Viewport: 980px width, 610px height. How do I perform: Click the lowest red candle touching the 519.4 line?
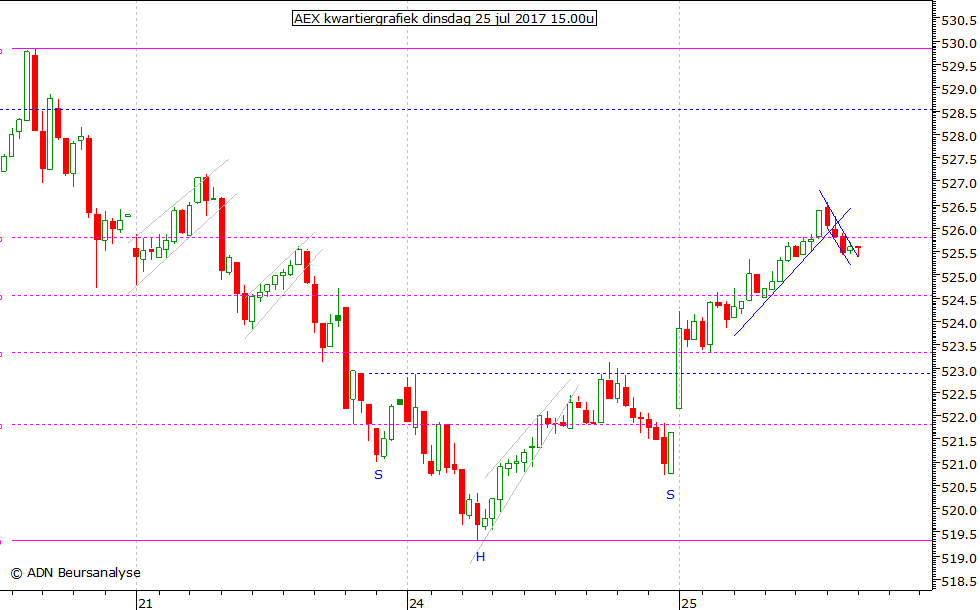[478, 516]
